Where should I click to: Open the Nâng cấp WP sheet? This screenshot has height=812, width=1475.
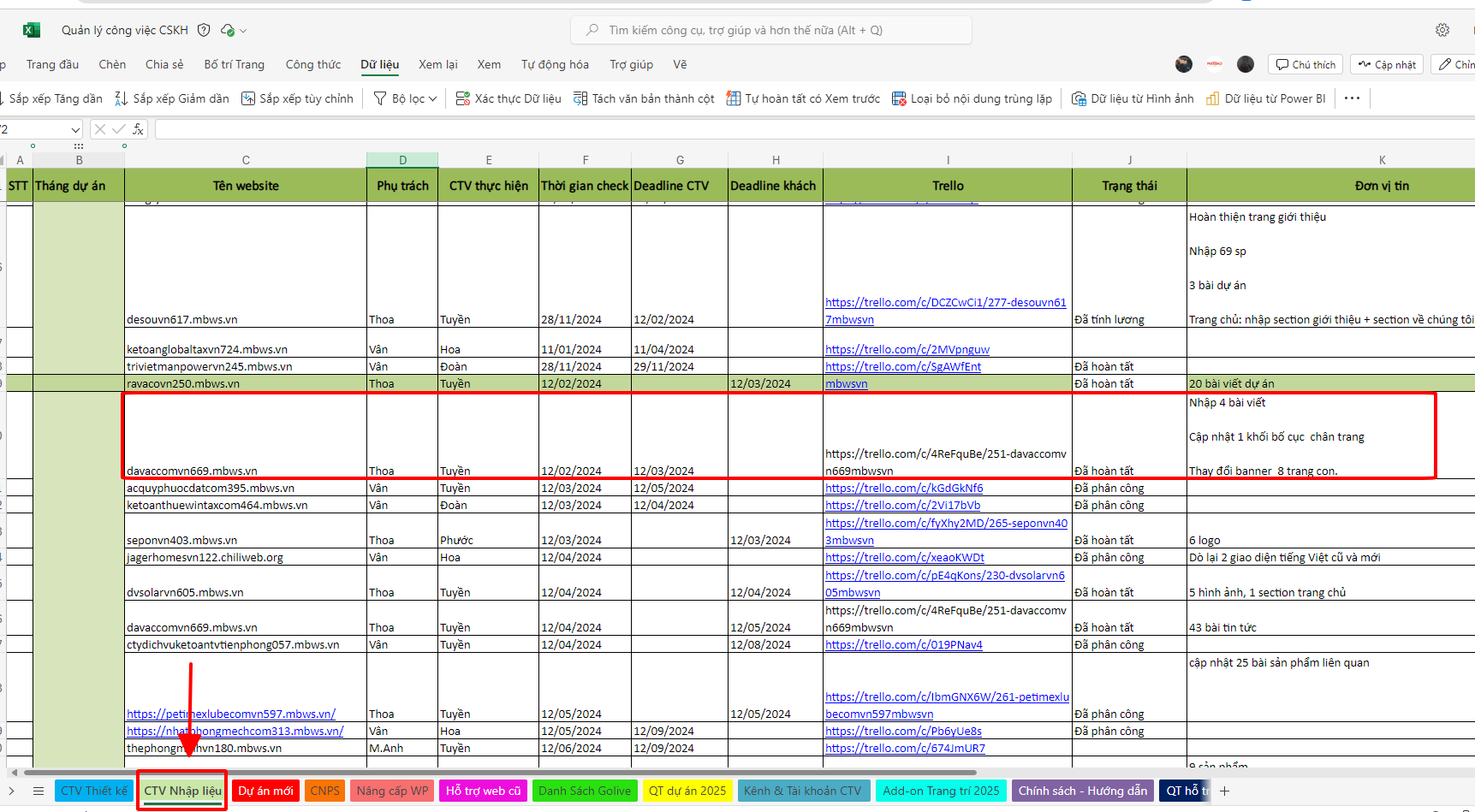click(392, 791)
